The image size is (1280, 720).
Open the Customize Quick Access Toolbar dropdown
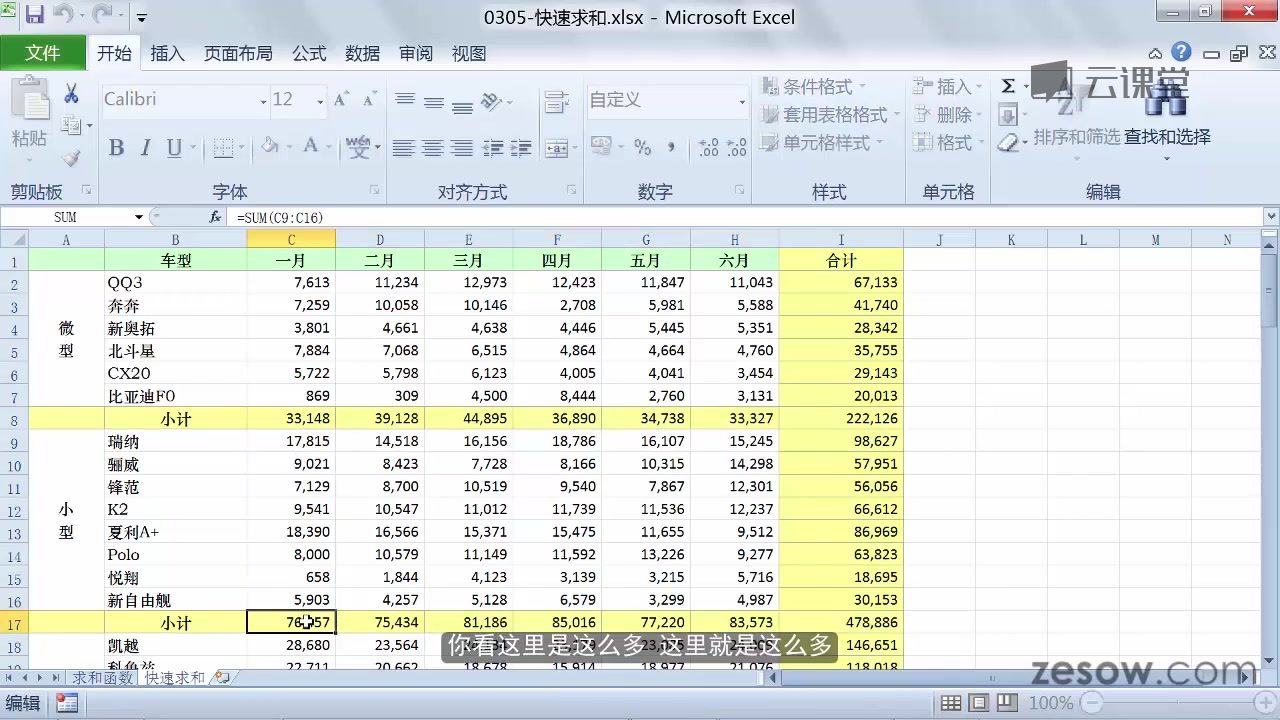(141, 18)
